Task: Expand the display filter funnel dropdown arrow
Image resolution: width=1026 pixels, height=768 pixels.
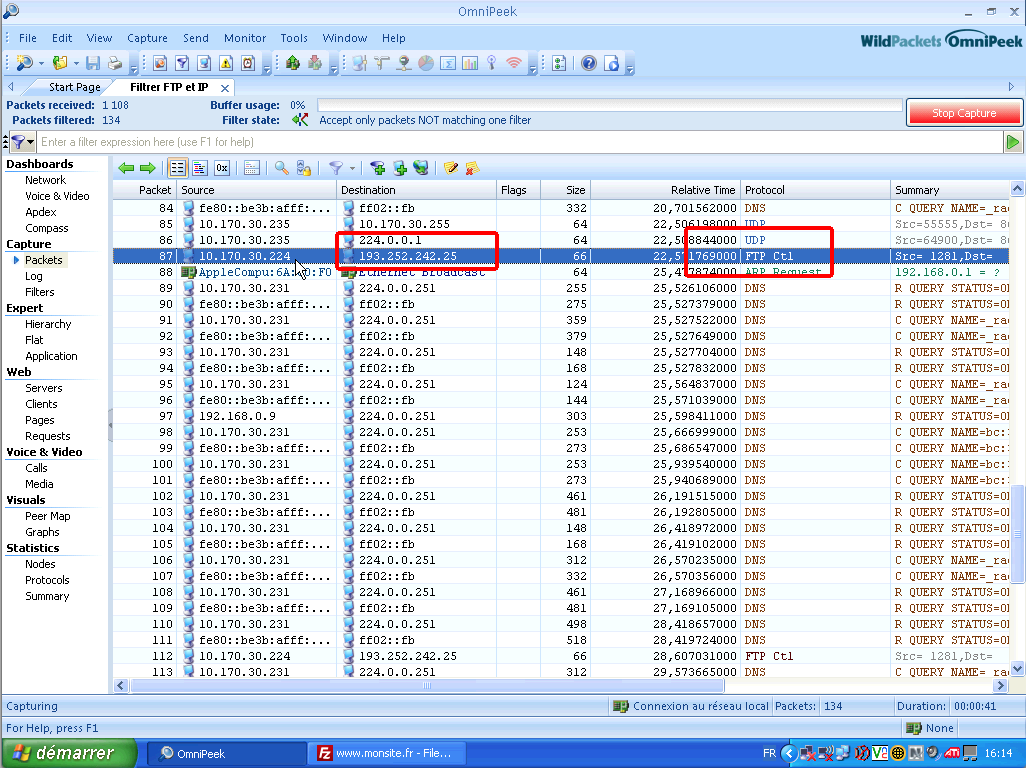Action: tap(352, 169)
